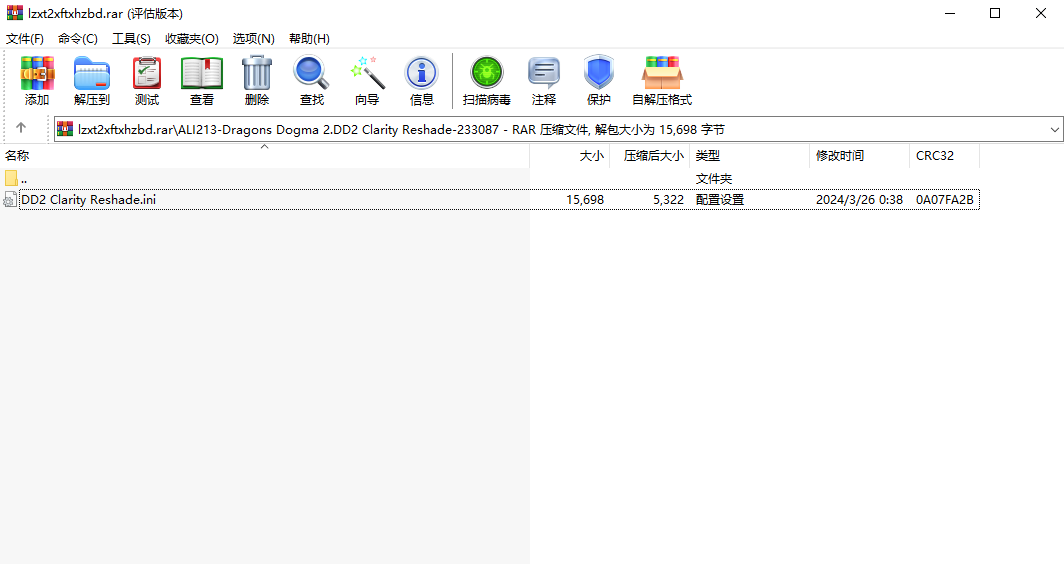Sort by 修改时间 column header

click(840, 156)
